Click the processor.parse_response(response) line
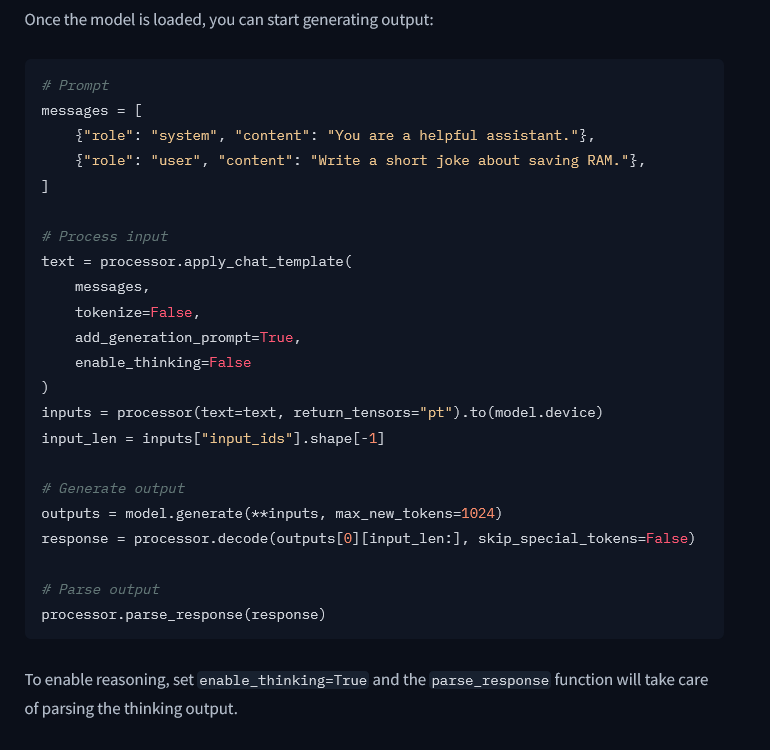 coord(183,615)
